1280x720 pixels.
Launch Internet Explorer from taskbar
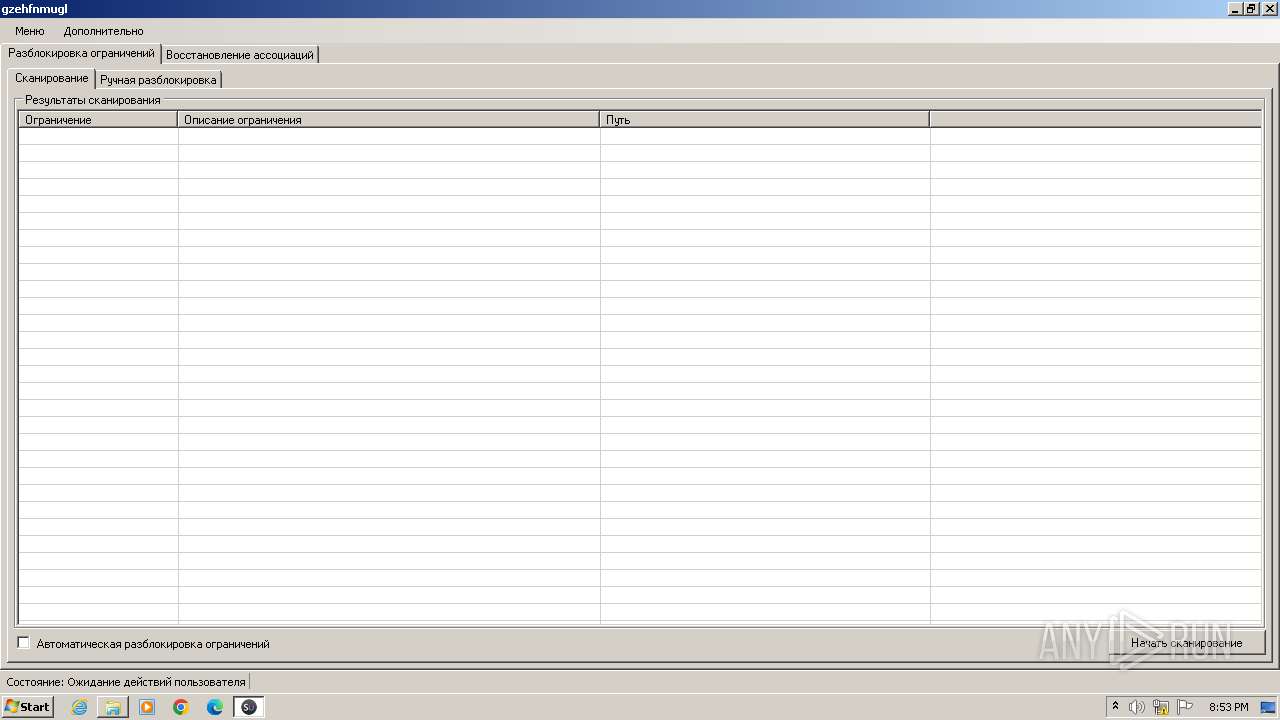pos(79,707)
